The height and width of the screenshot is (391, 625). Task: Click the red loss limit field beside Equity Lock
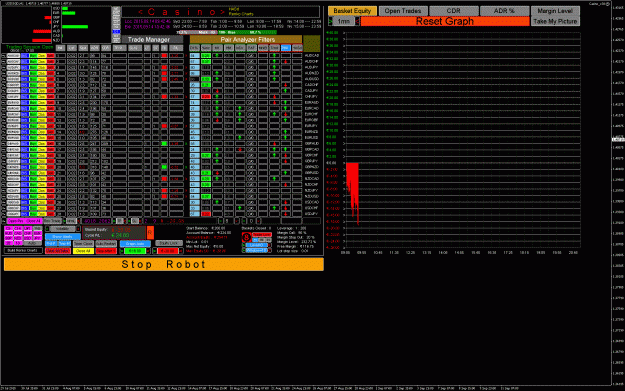tap(168, 251)
